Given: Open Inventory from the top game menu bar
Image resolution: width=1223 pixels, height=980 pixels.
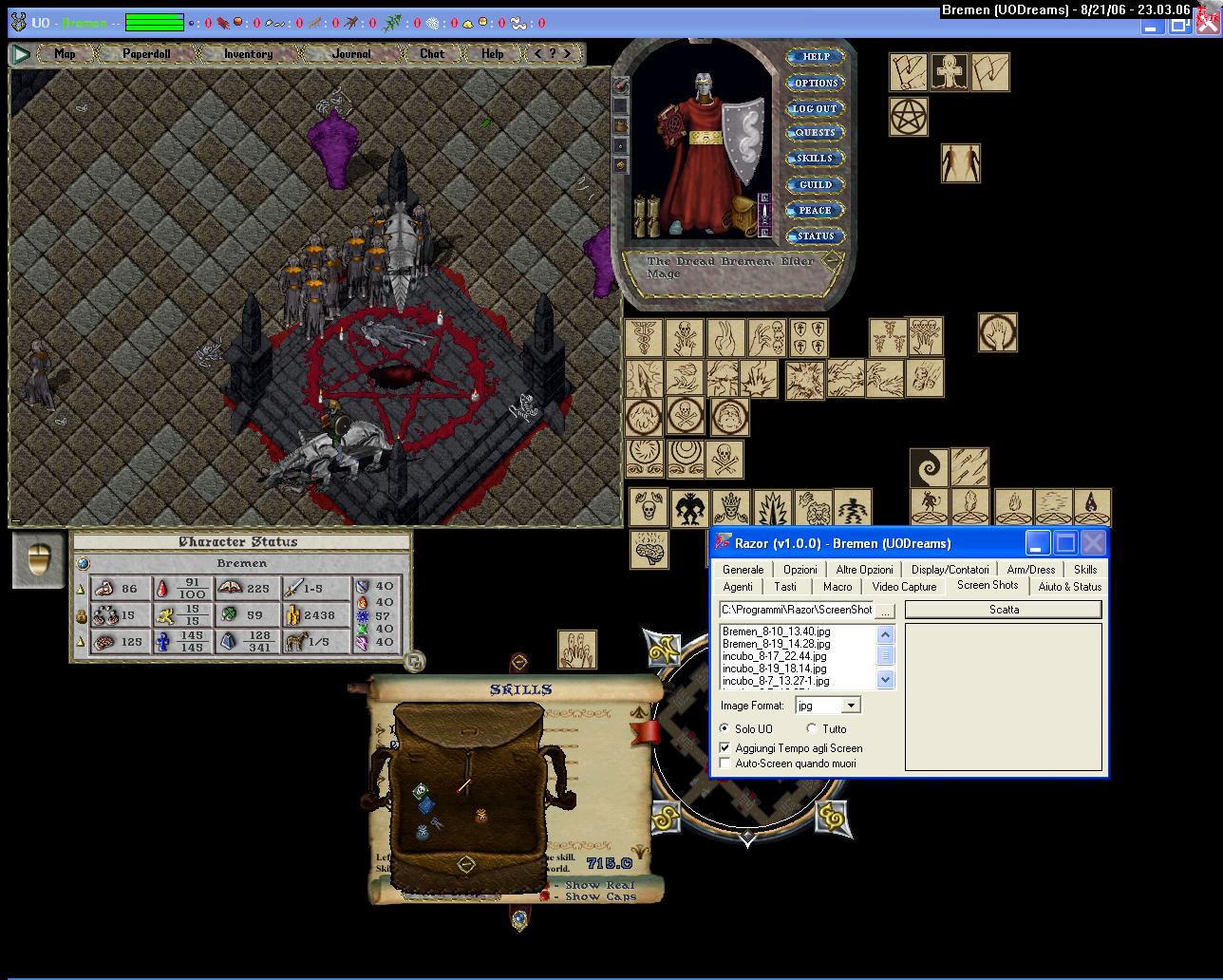Looking at the screenshot, I should pos(248,54).
